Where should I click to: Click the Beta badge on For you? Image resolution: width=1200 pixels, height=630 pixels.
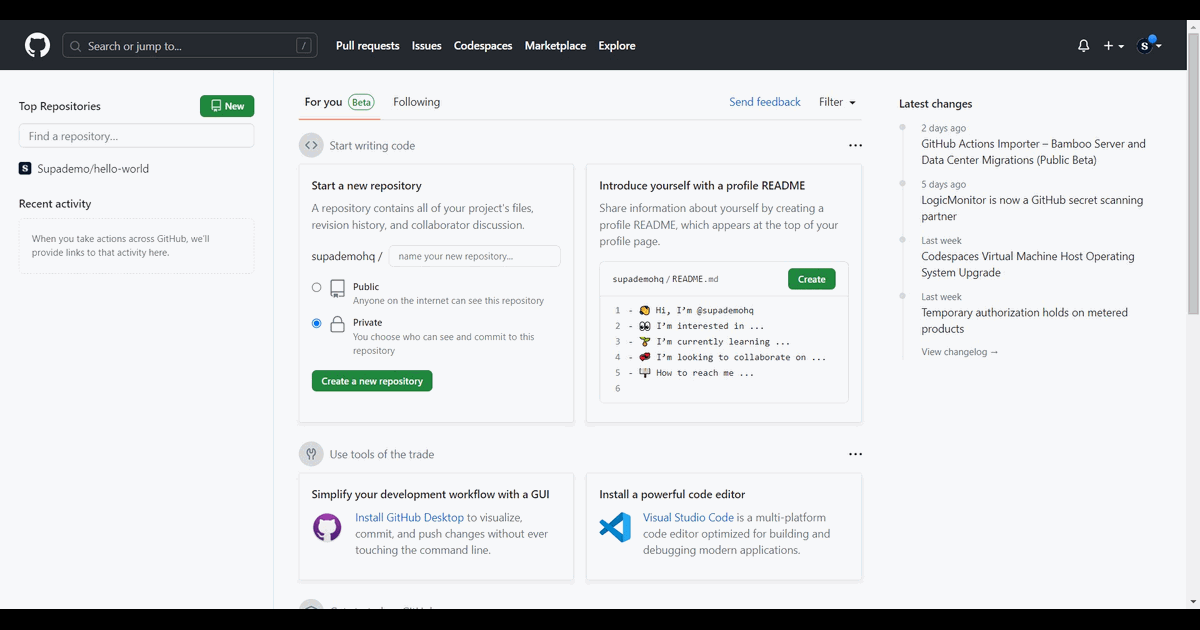pos(361,102)
